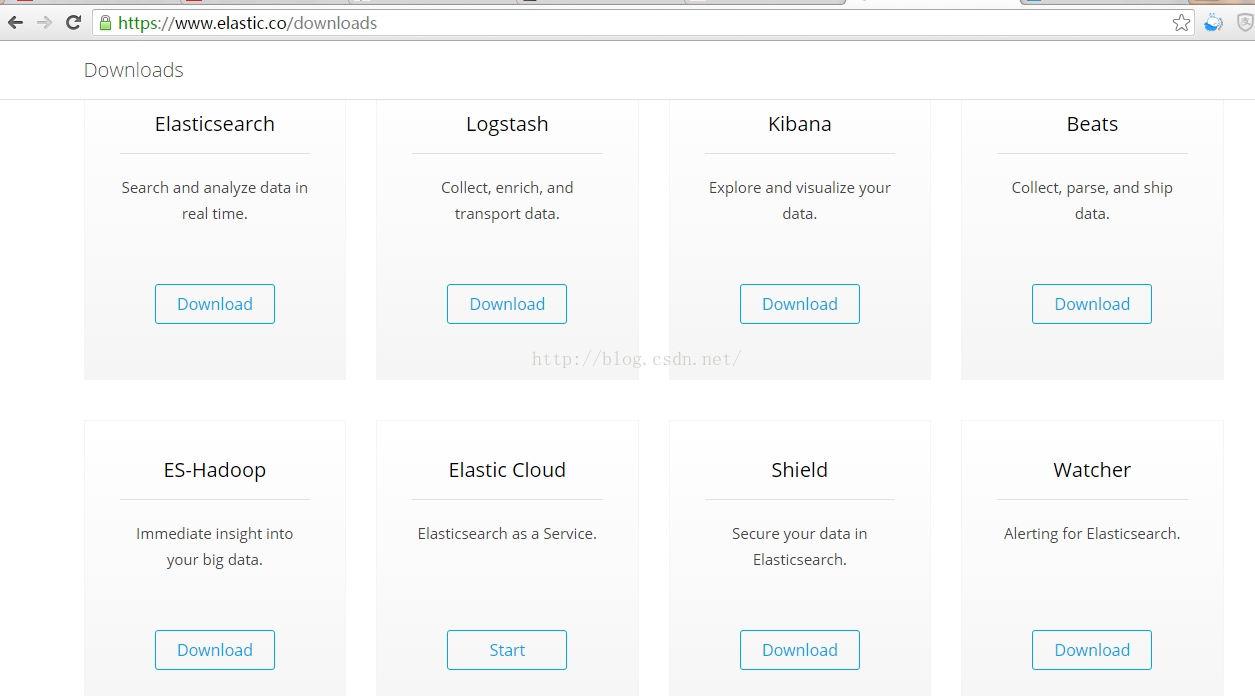Select the Elasticsearch card heading
The height and width of the screenshot is (696, 1255).
[x=215, y=124]
